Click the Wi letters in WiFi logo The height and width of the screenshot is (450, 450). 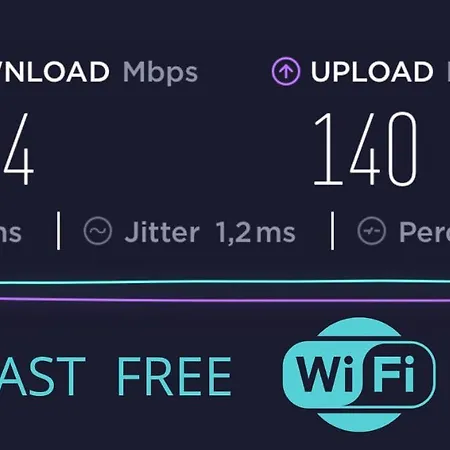[x=326, y=373]
